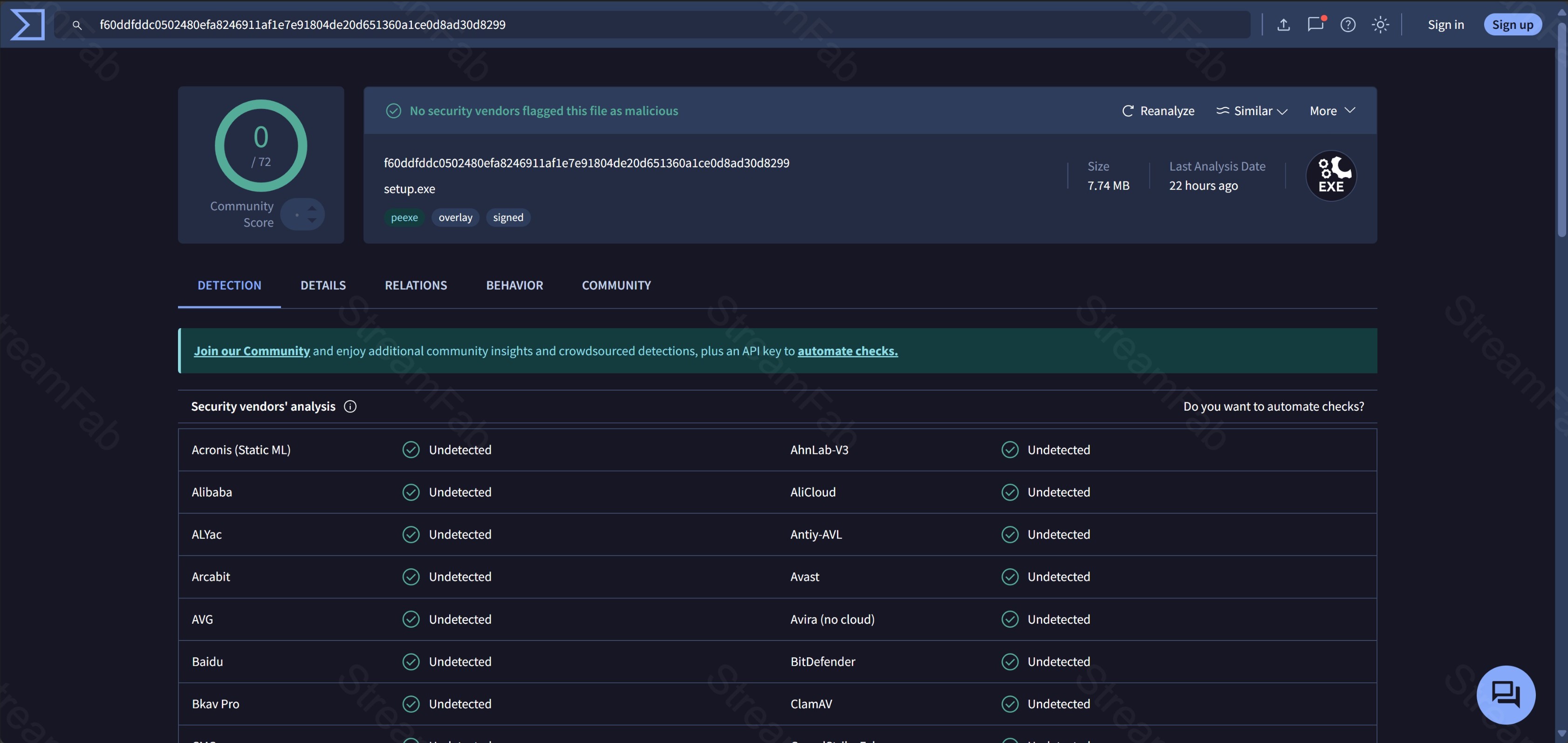The width and height of the screenshot is (1568, 743).
Task: Downvote the community score
Action: [312, 220]
